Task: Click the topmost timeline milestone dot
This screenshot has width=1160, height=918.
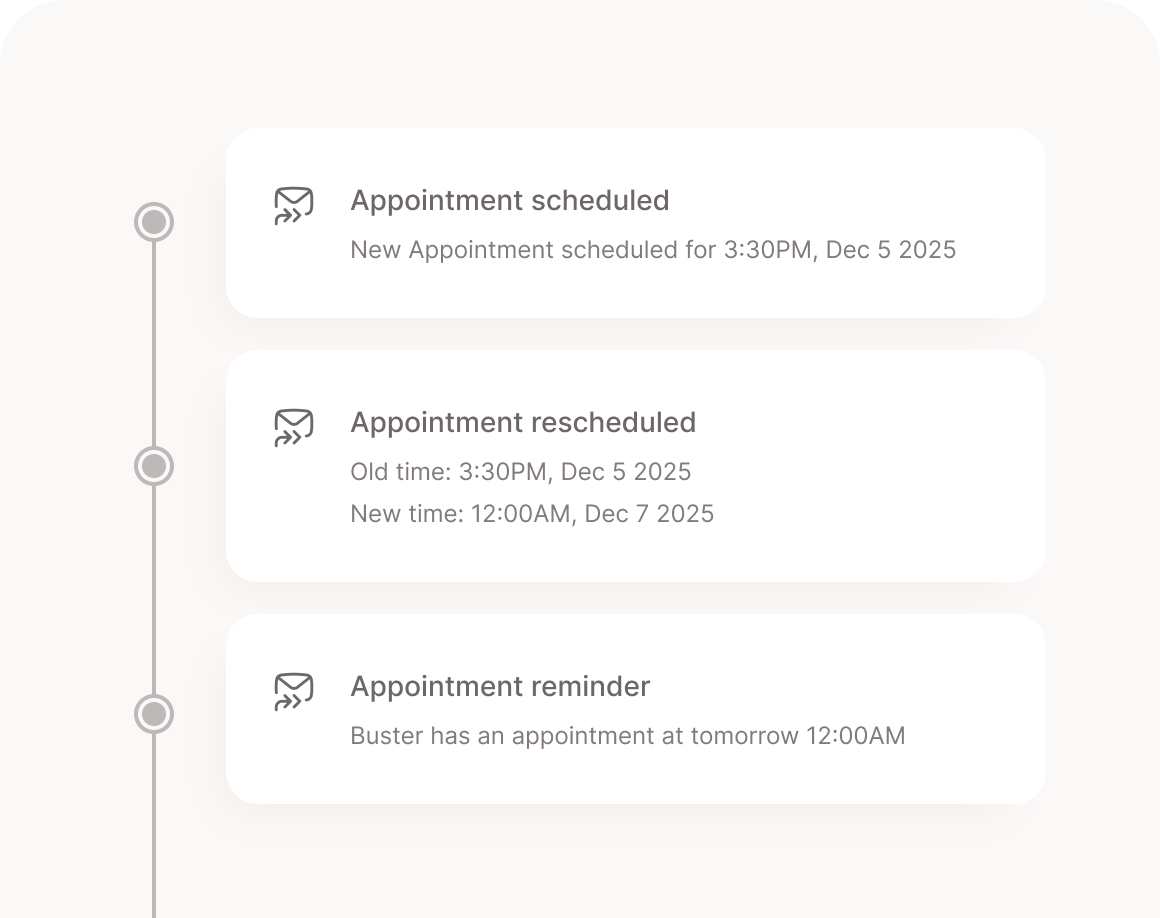Action: click(154, 222)
